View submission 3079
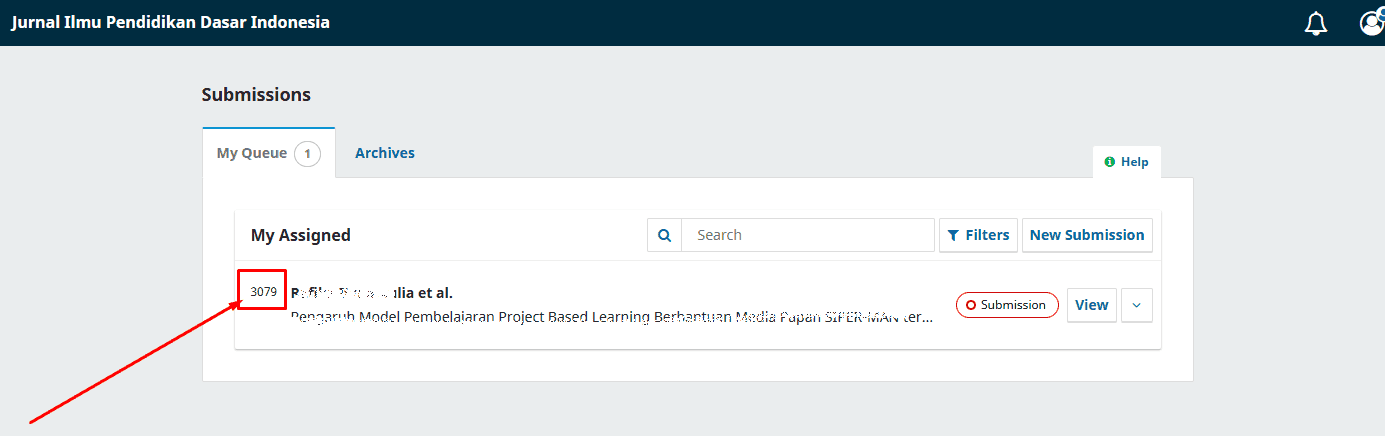Image resolution: width=1385 pixels, height=436 pixels. [x=1091, y=305]
